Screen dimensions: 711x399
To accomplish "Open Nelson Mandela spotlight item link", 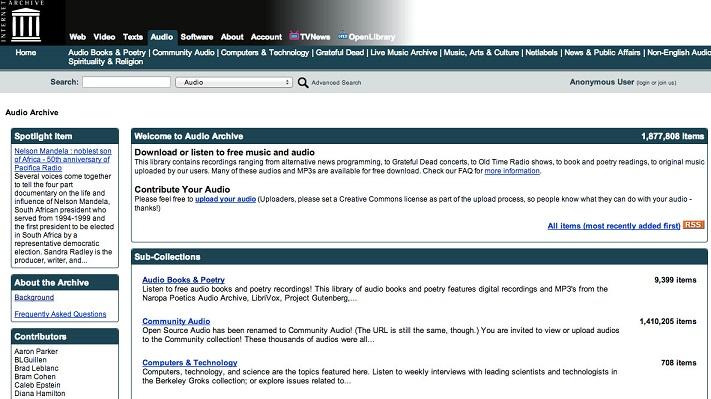I will point(63,159).
